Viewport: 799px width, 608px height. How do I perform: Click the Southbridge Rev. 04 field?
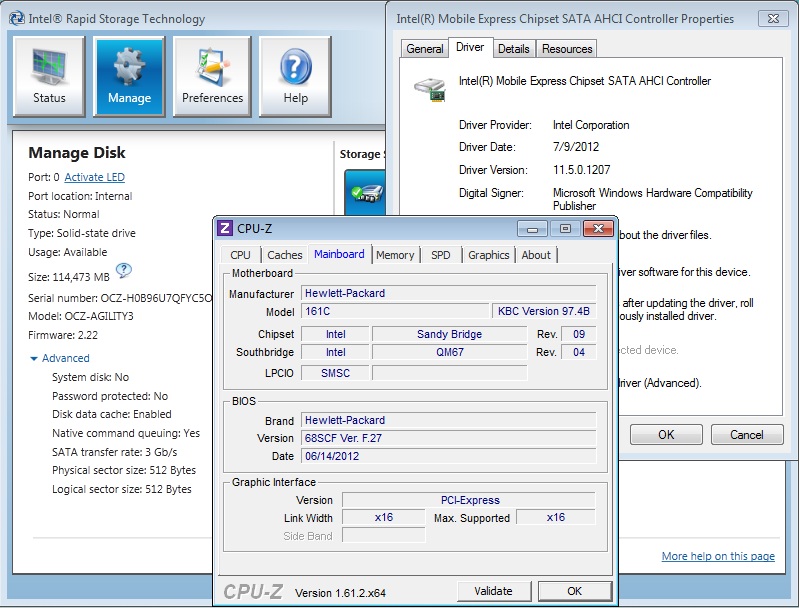[578, 352]
